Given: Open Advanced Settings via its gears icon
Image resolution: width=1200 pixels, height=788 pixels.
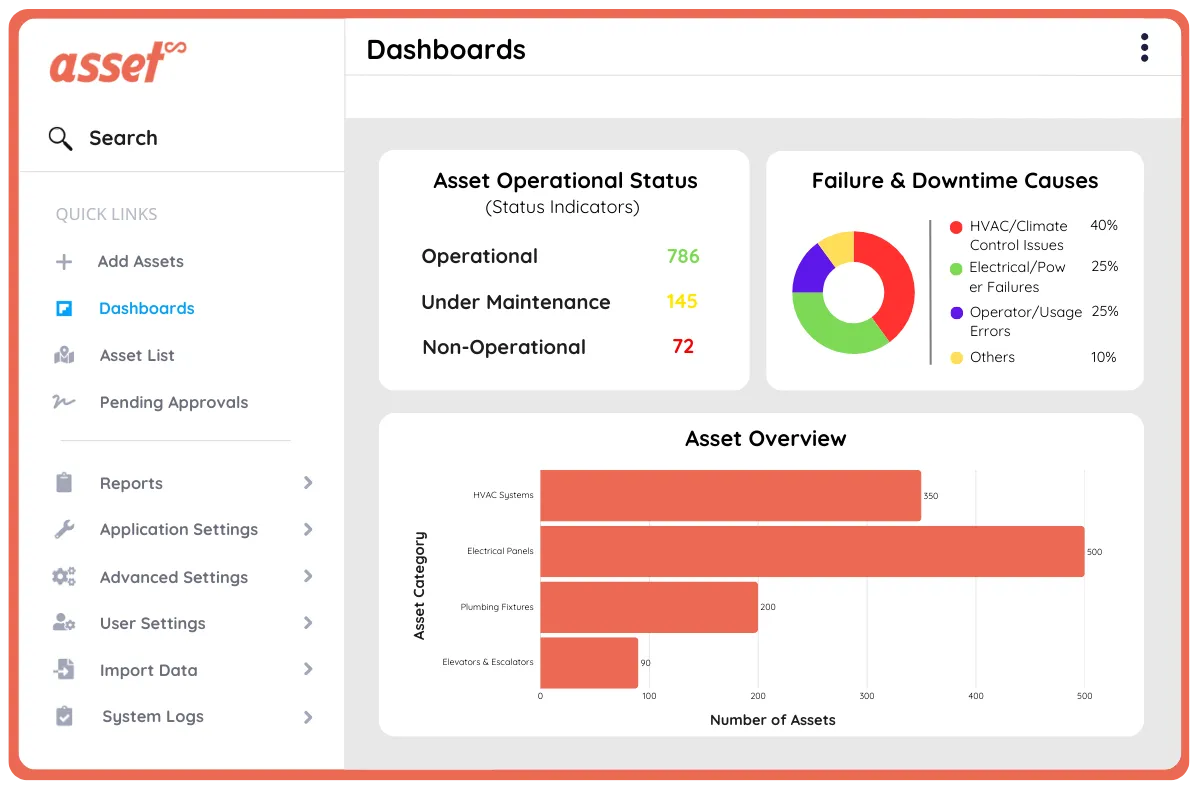Looking at the screenshot, I should 64,576.
